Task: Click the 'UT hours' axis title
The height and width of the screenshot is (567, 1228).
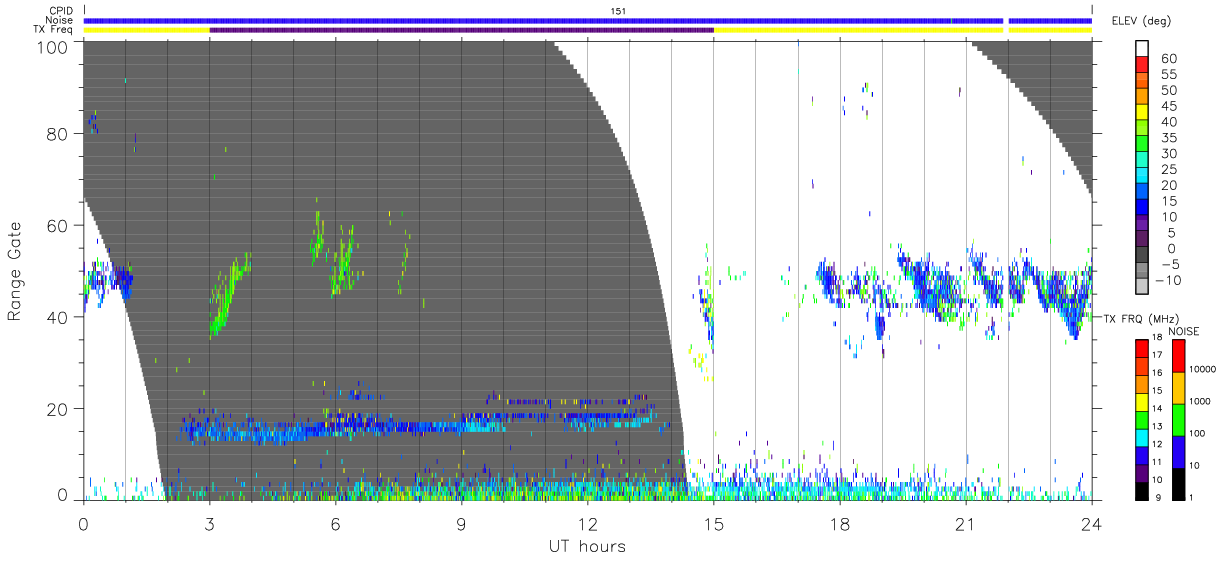Action: click(587, 546)
